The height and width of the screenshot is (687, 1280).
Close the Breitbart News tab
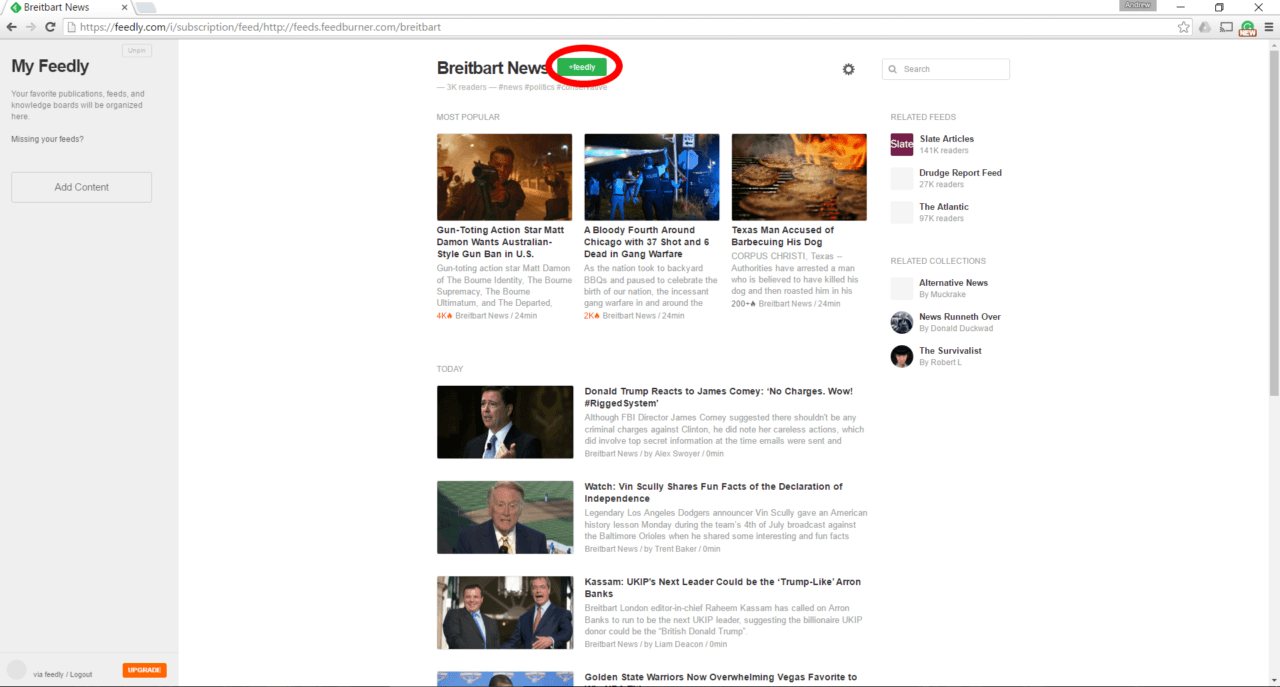(x=124, y=7)
